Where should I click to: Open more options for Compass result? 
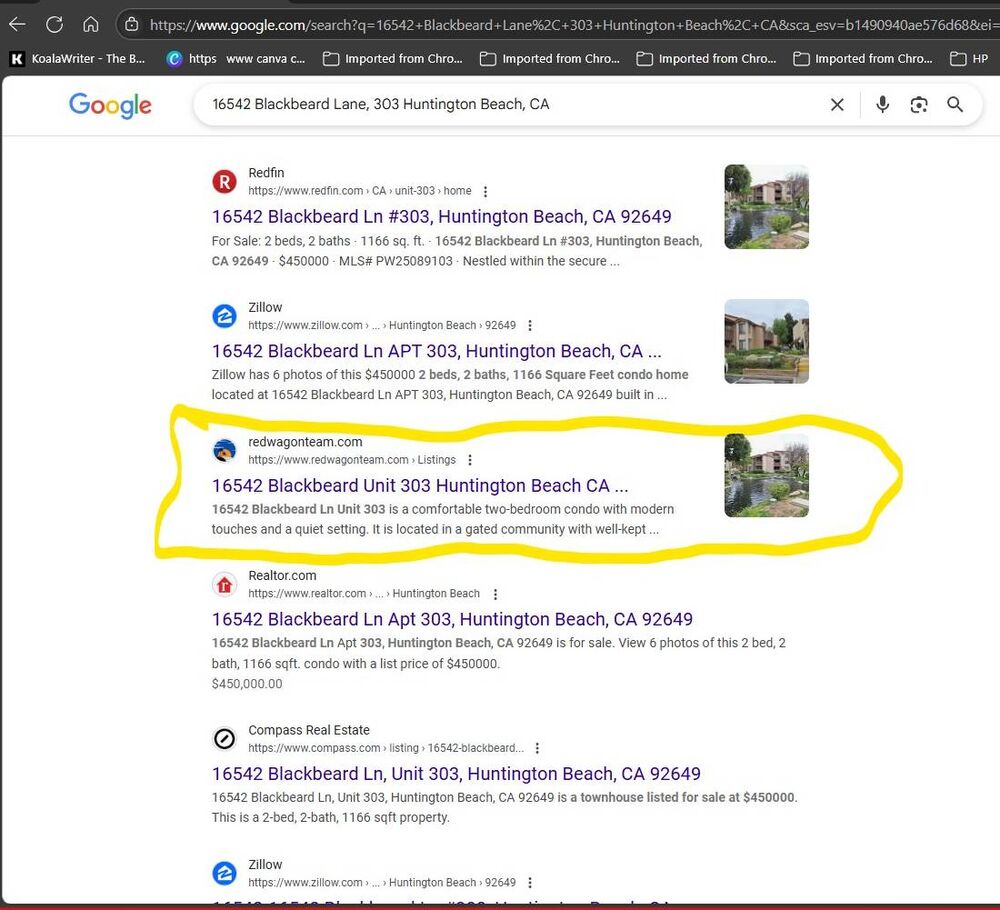(x=537, y=749)
